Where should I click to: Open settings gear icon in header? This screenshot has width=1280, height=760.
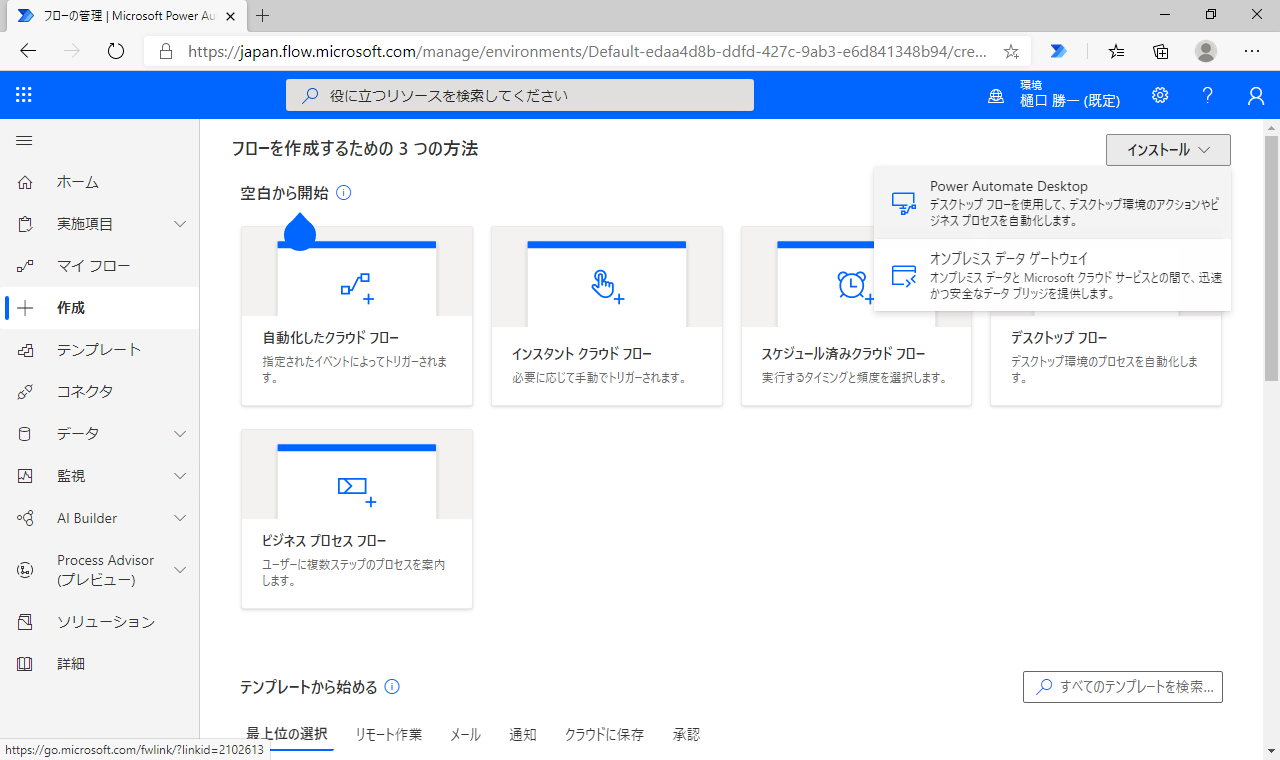pyautogui.click(x=1160, y=95)
